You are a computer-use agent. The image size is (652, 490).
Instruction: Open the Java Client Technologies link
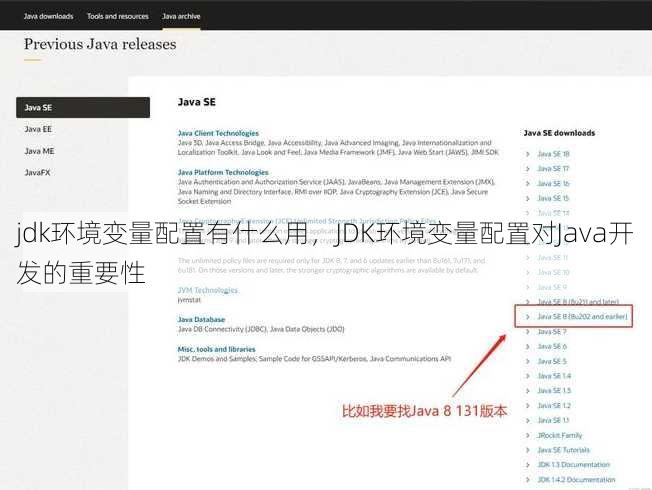[218, 133]
